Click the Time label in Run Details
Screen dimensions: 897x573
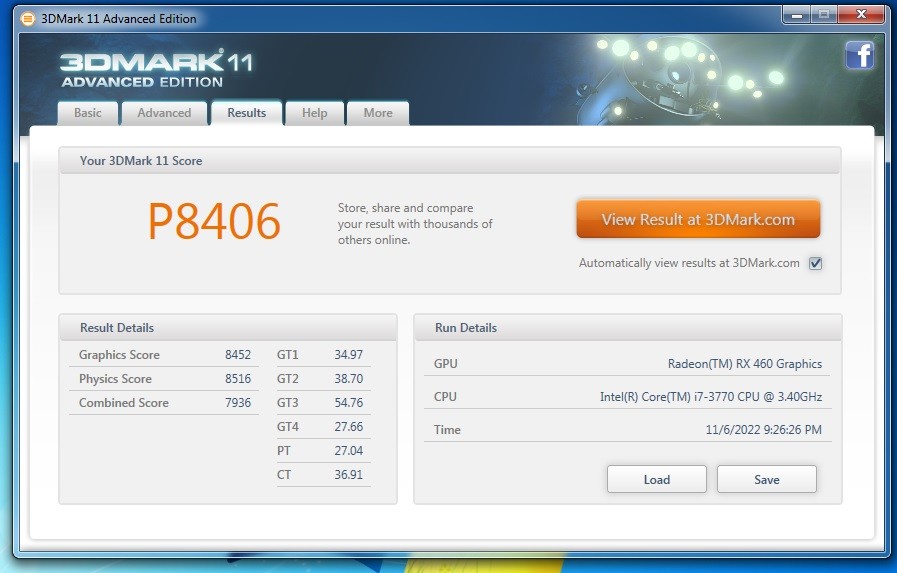click(x=447, y=430)
